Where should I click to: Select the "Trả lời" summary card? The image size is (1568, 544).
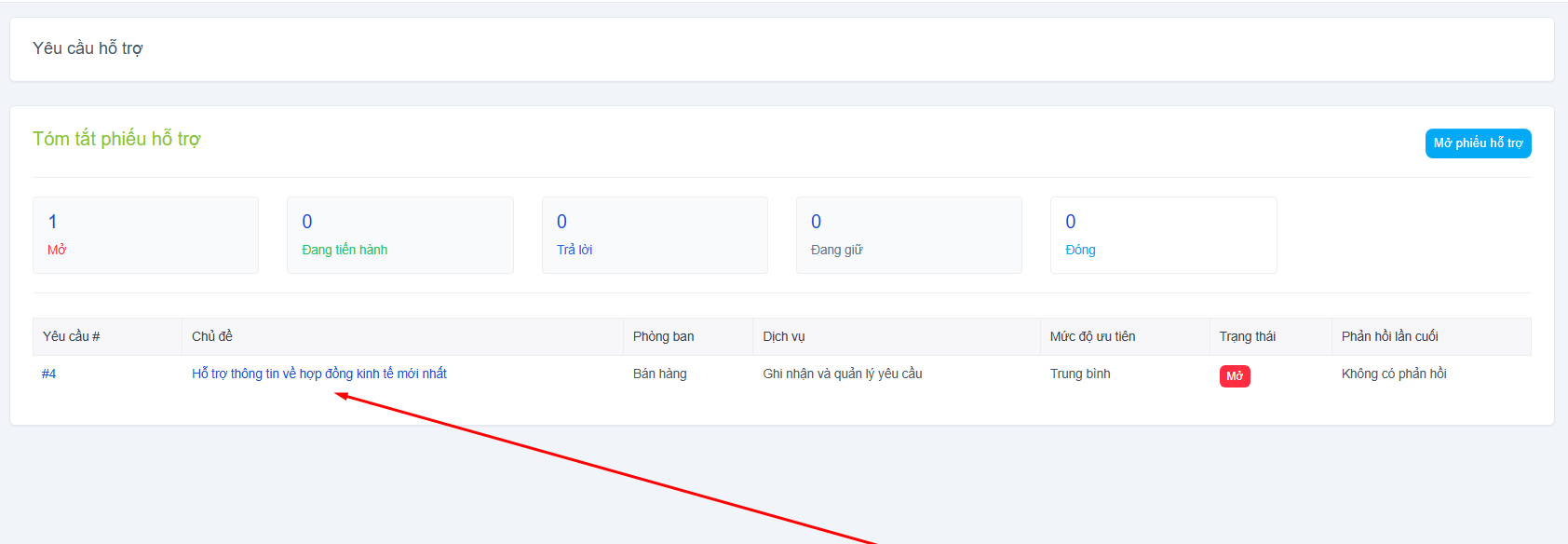click(655, 235)
